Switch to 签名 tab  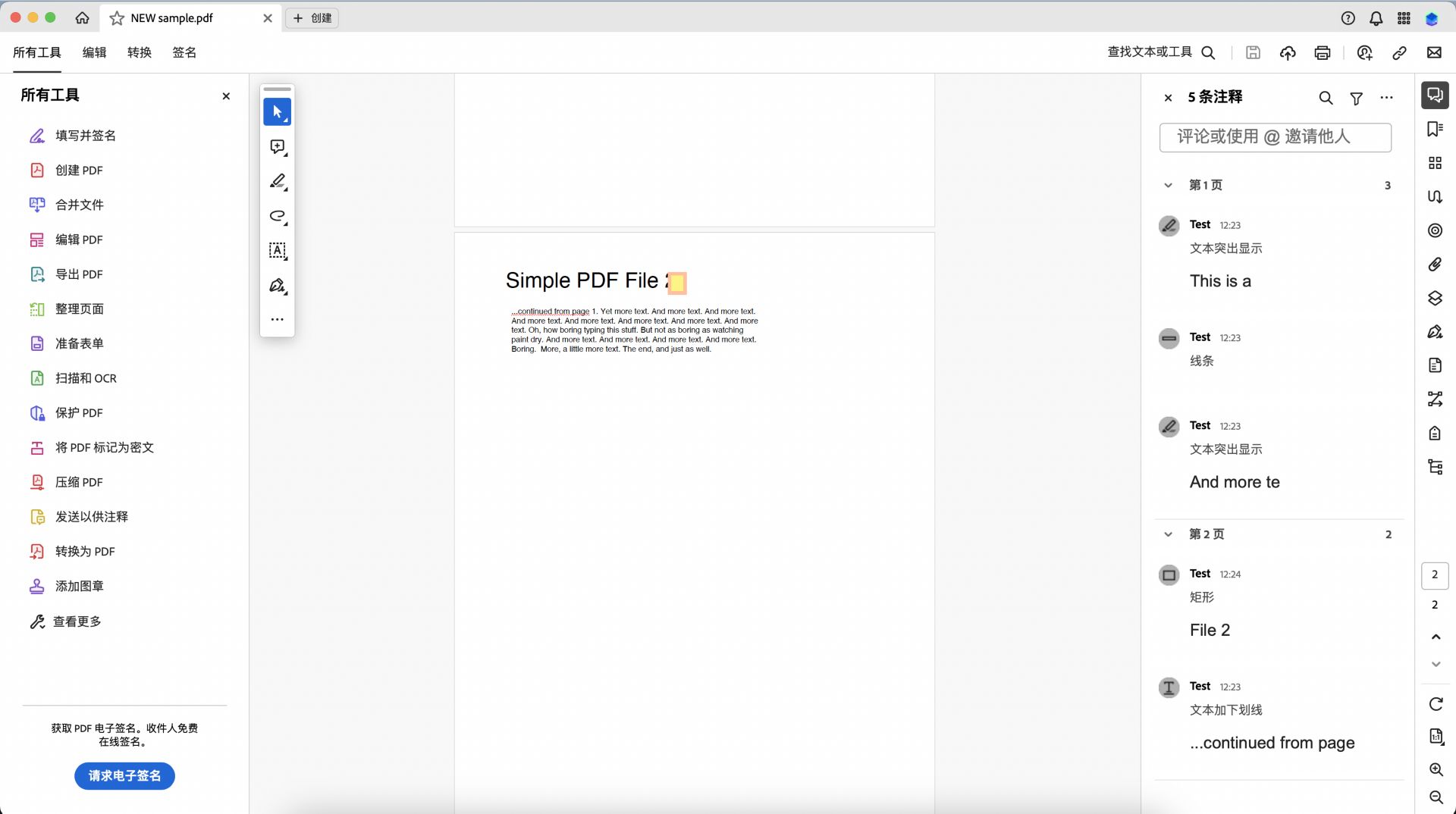[184, 52]
